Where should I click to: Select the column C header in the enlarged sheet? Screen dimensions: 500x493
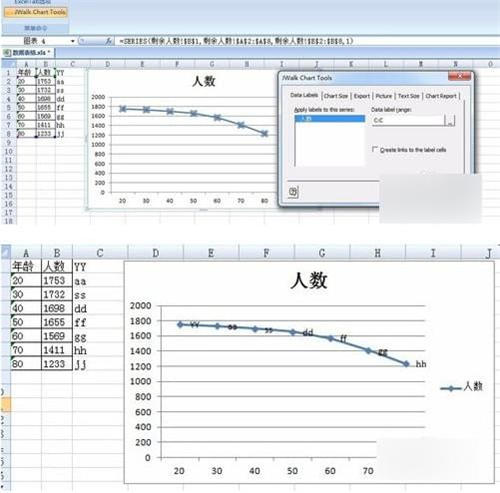(100, 253)
